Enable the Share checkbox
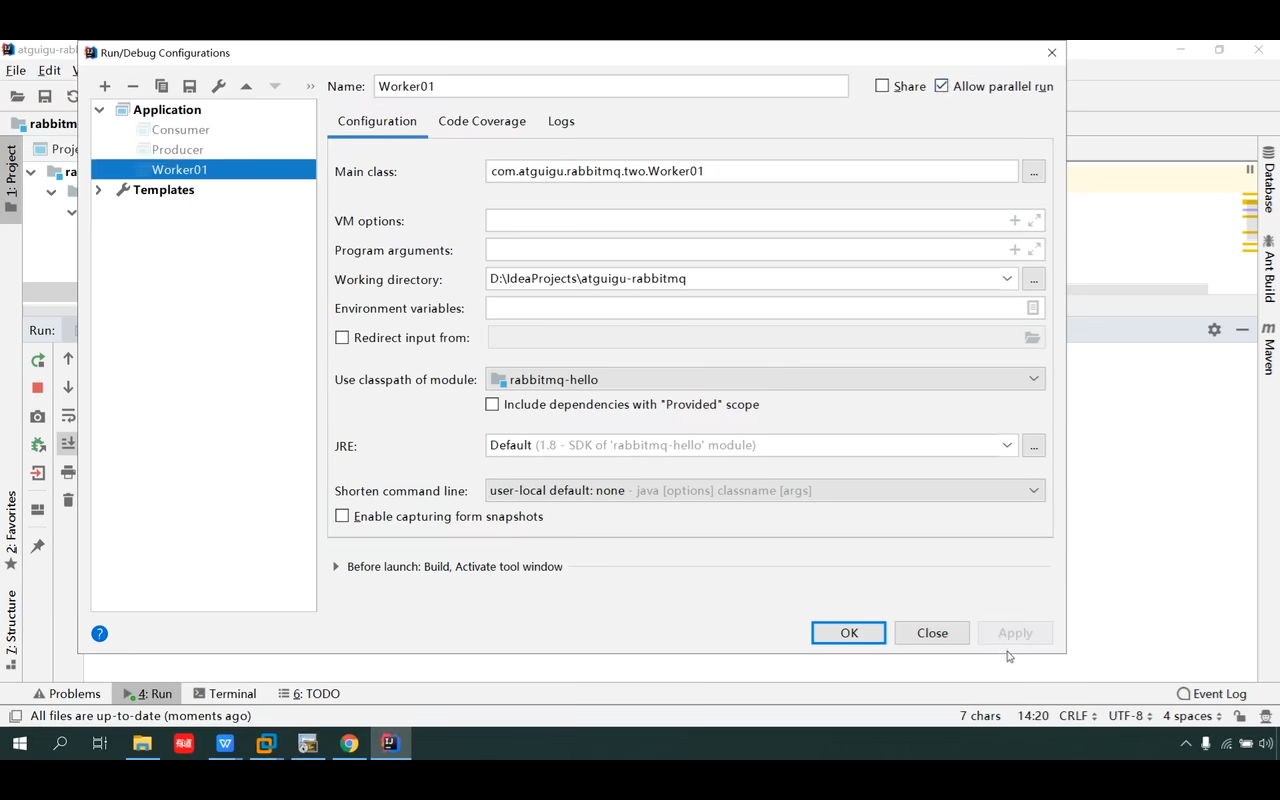Image resolution: width=1280 pixels, height=800 pixels. tap(882, 86)
